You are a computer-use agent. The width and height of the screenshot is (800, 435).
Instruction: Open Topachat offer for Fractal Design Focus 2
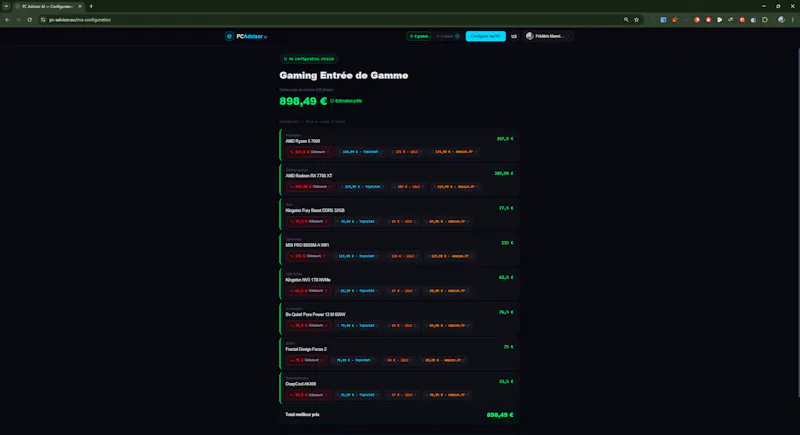pos(353,360)
